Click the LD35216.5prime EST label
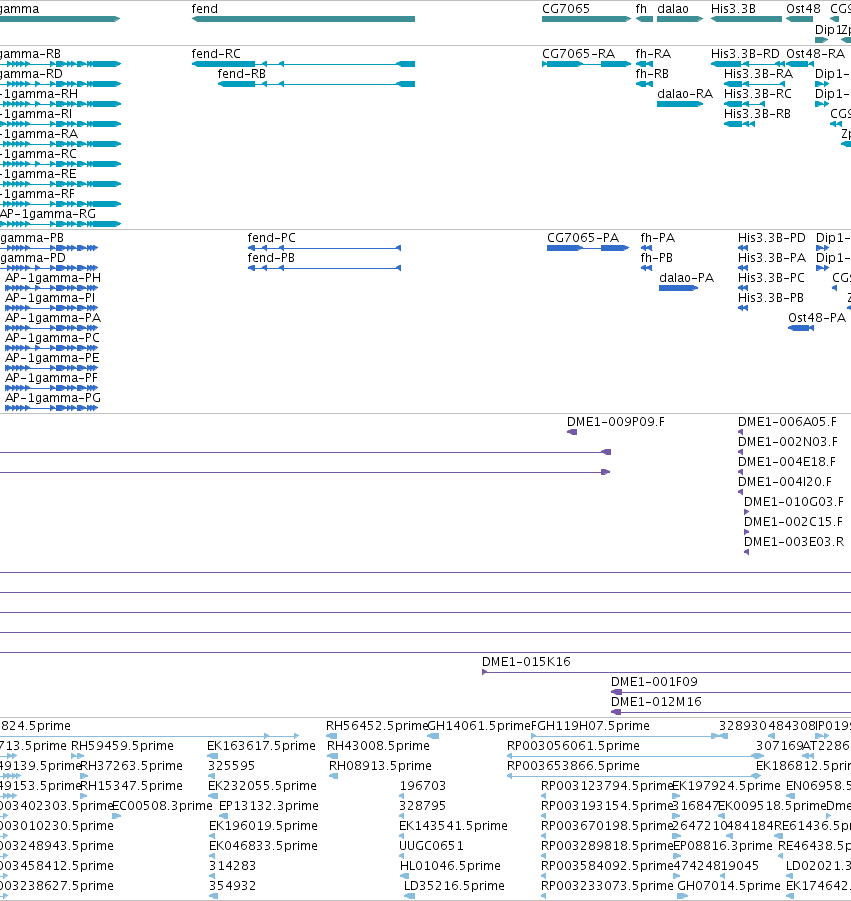 coord(454,885)
